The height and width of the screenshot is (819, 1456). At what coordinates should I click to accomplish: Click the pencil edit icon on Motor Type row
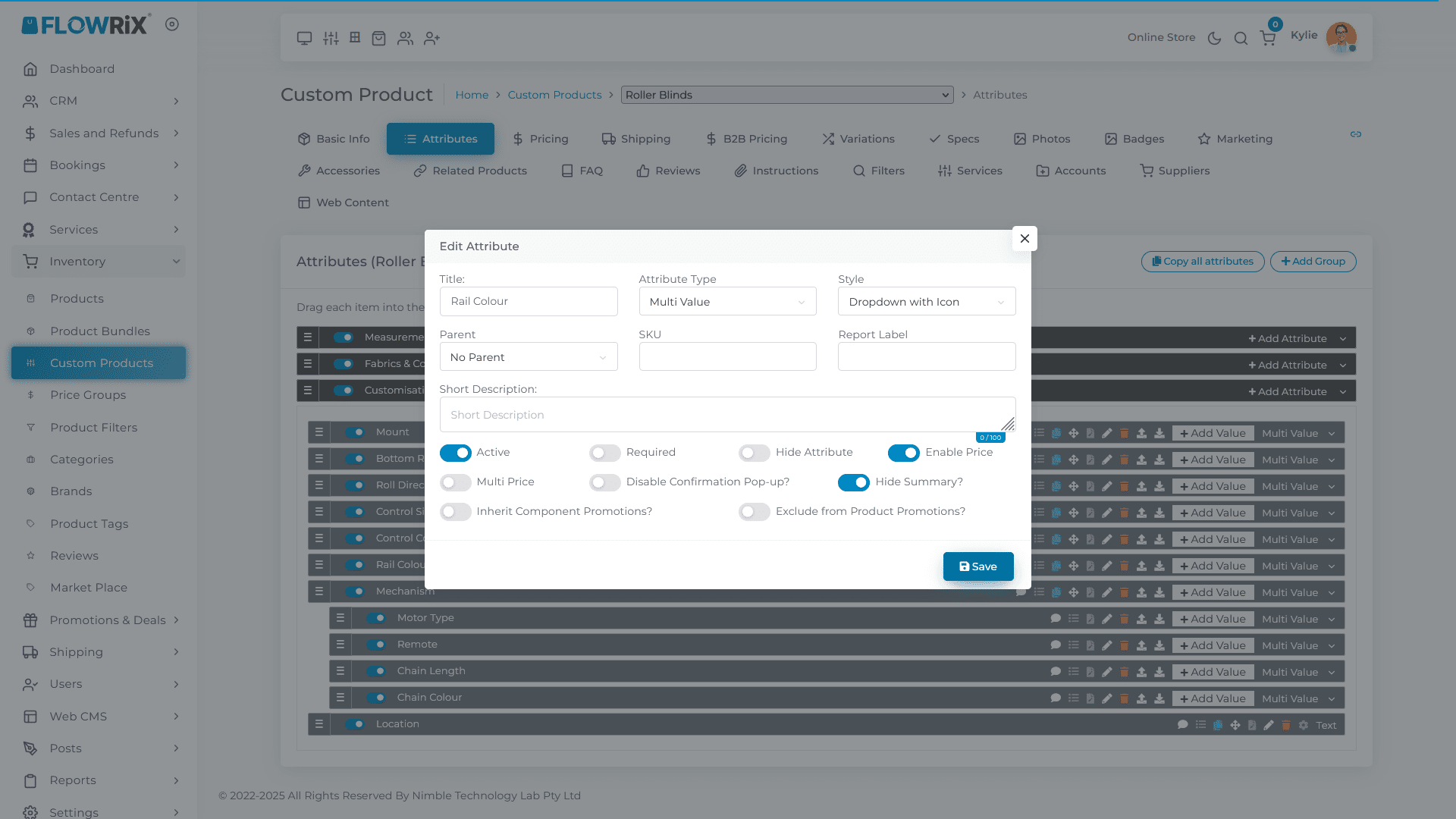point(1107,619)
